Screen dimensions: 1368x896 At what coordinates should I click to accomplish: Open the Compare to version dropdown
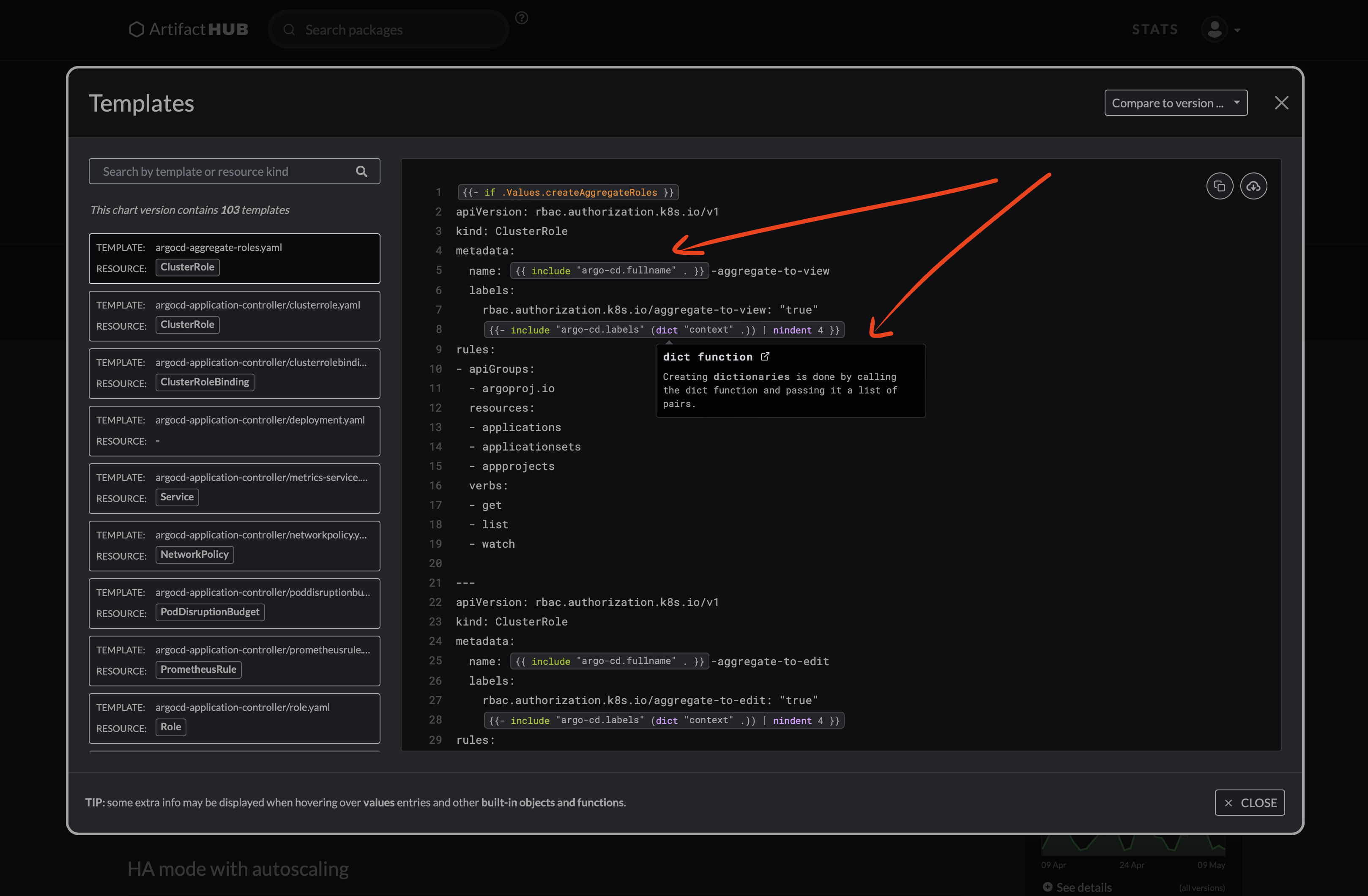point(1176,102)
